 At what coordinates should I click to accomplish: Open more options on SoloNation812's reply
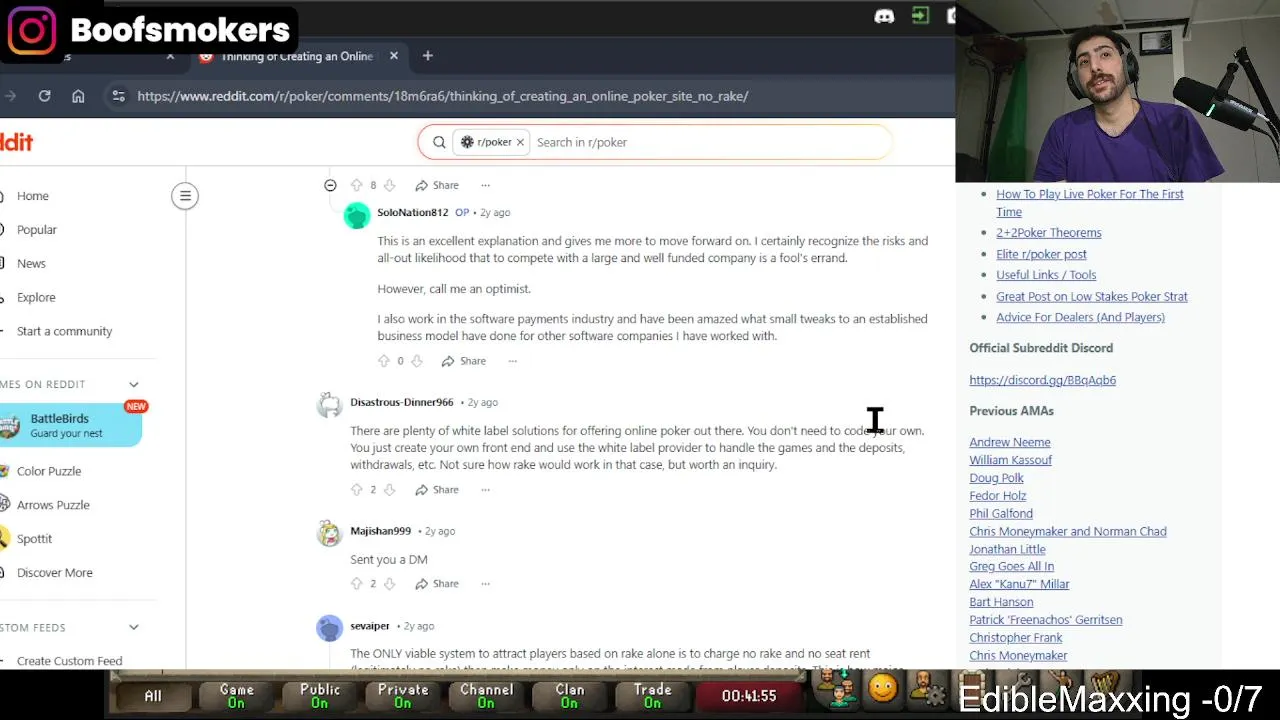tap(512, 361)
